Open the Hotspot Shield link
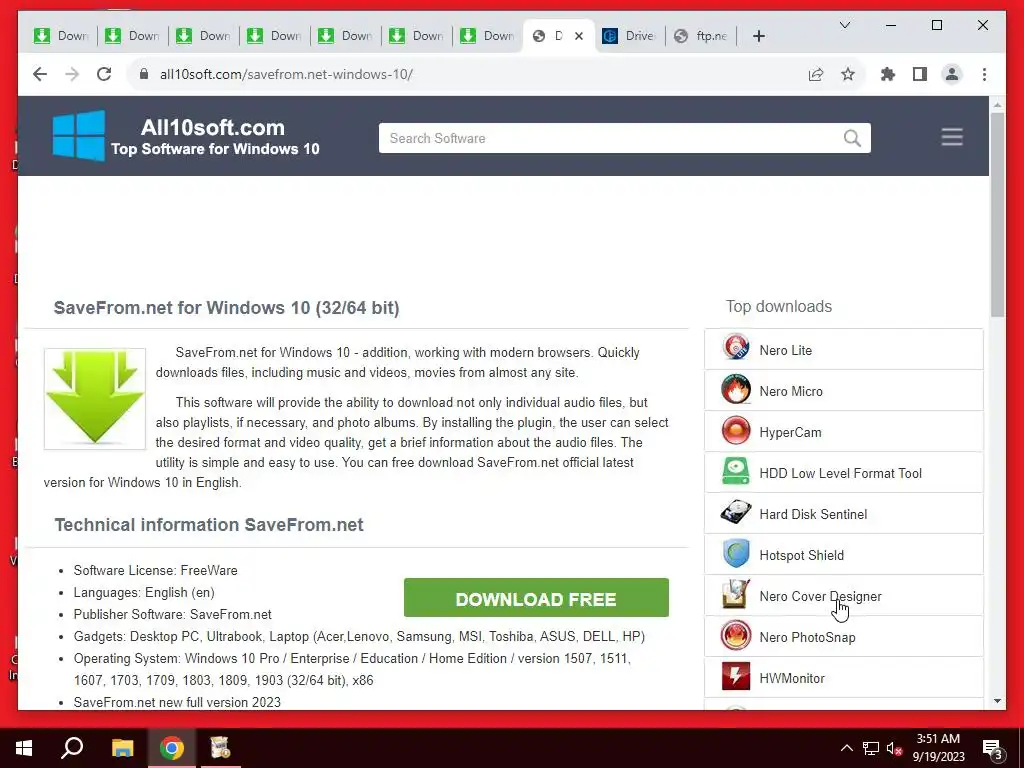 click(801, 556)
